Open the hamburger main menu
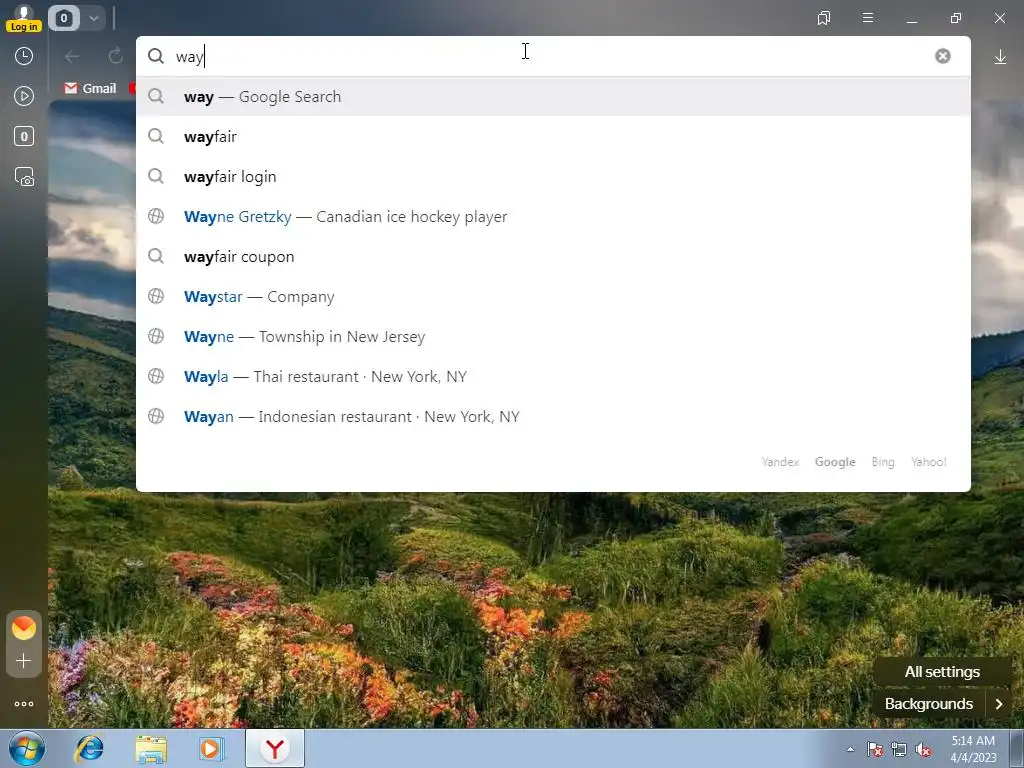Screen dimensions: 1024x768 (868, 18)
